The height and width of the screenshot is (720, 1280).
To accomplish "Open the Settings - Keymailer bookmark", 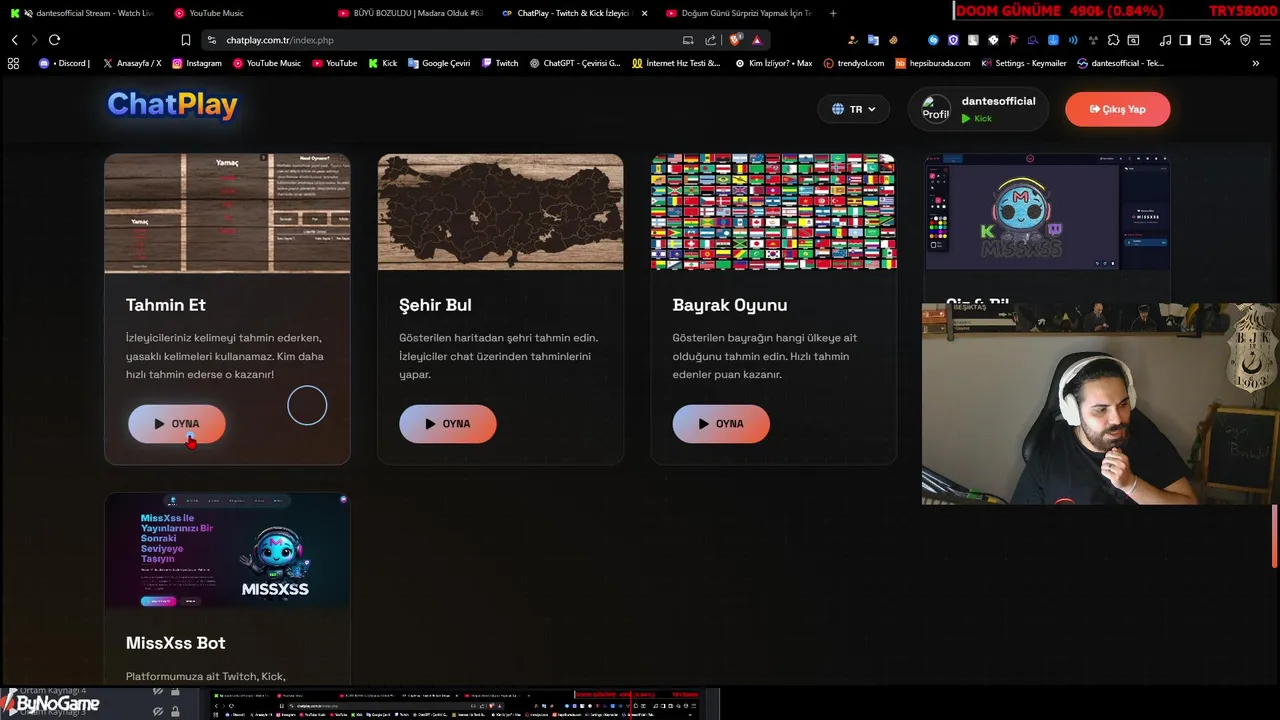I will coord(1024,63).
